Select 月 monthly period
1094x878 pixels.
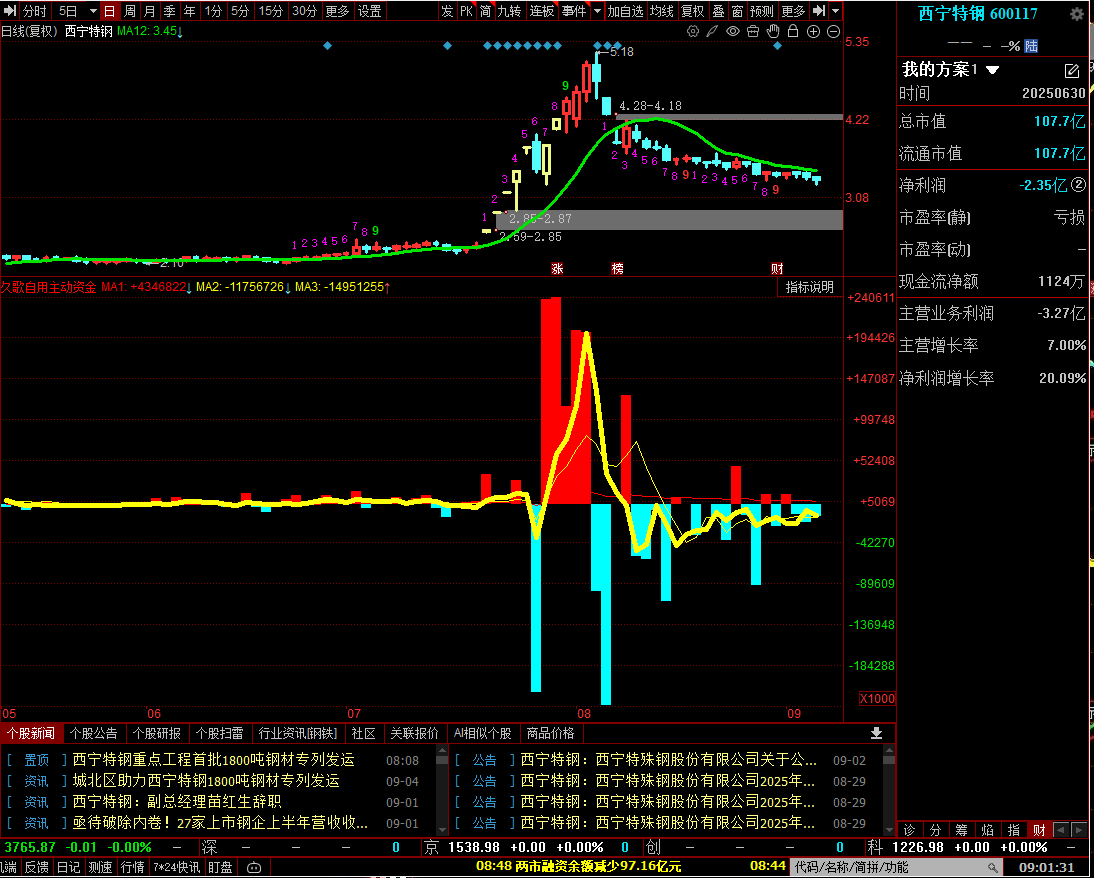point(149,11)
